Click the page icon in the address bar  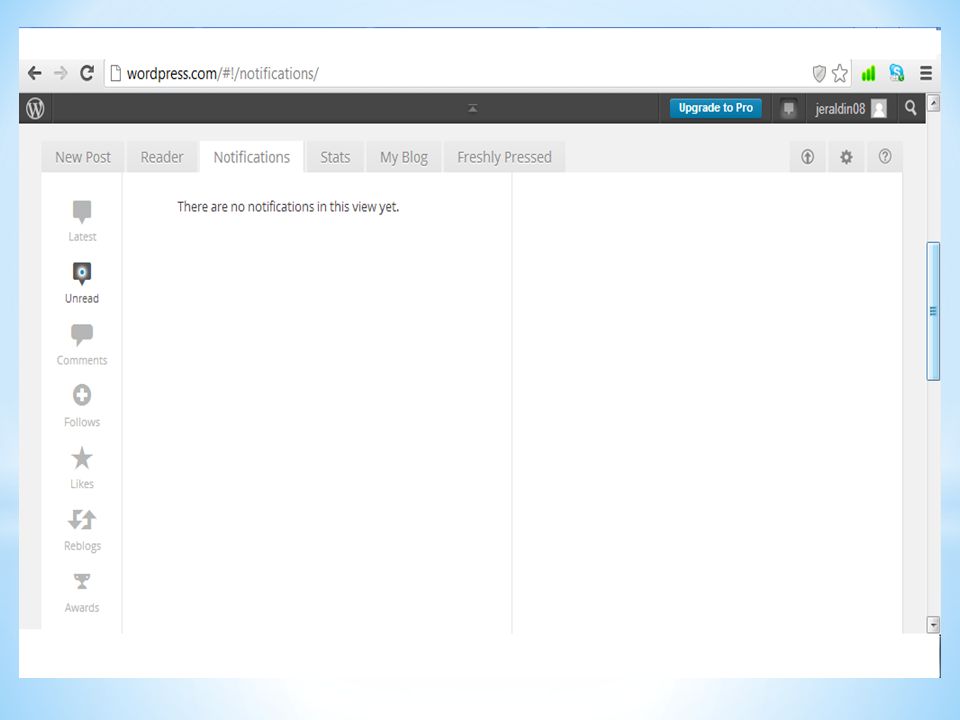(115, 73)
